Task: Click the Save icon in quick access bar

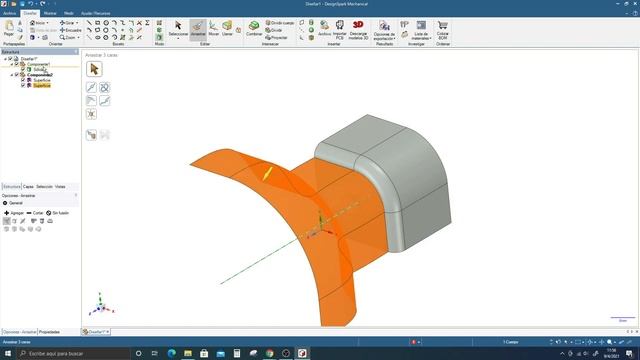Action: (22, 4)
